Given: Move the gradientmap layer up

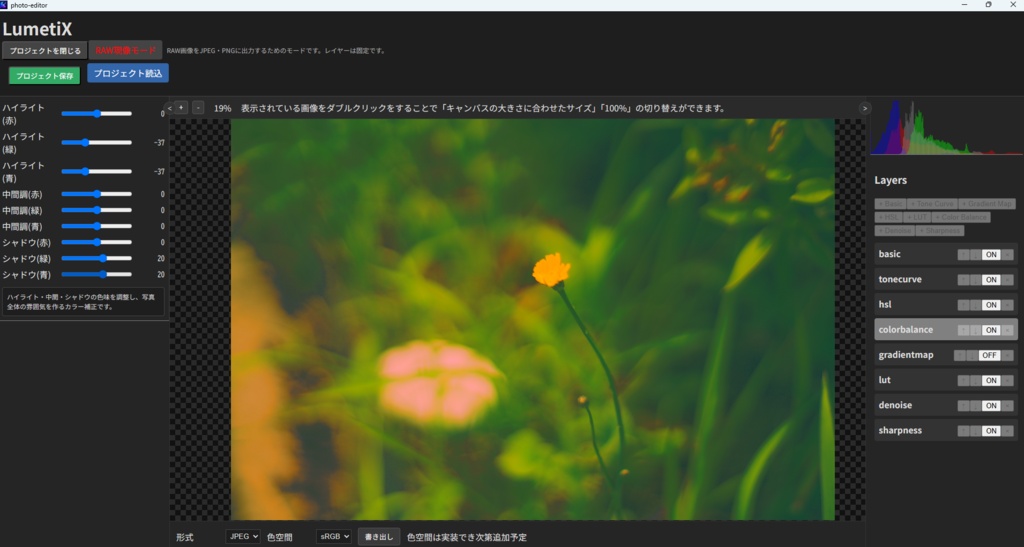Looking at the screenshot, I should [959, 355].
